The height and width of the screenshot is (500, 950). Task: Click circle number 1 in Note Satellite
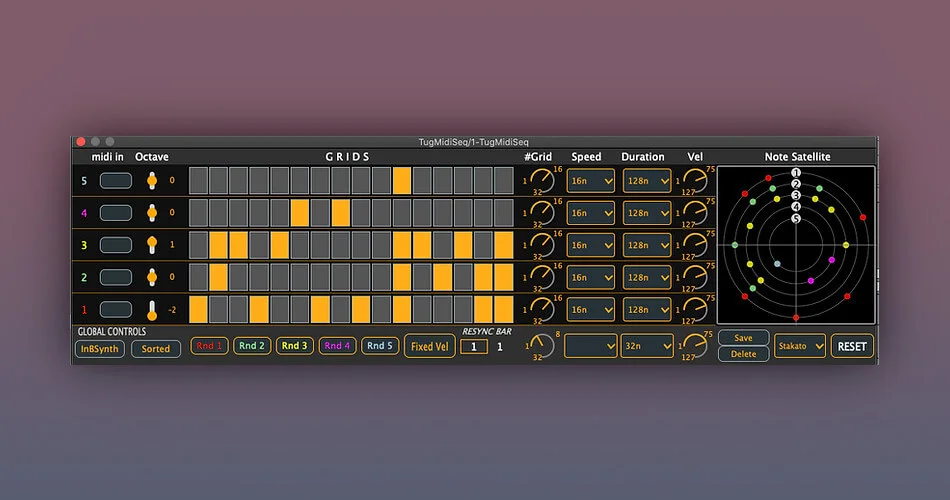coord(796,173)
